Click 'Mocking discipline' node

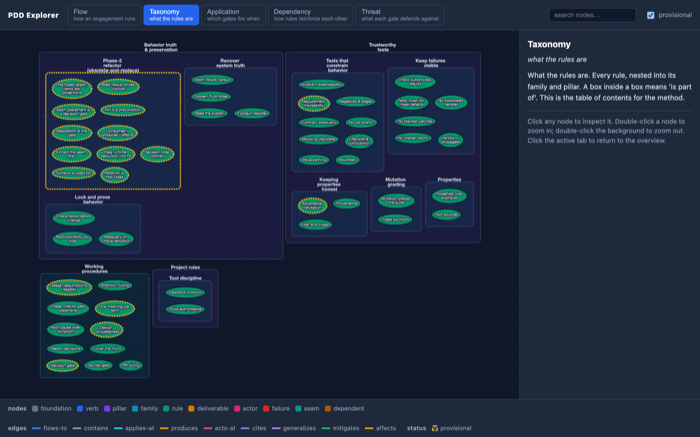[318, 139]
